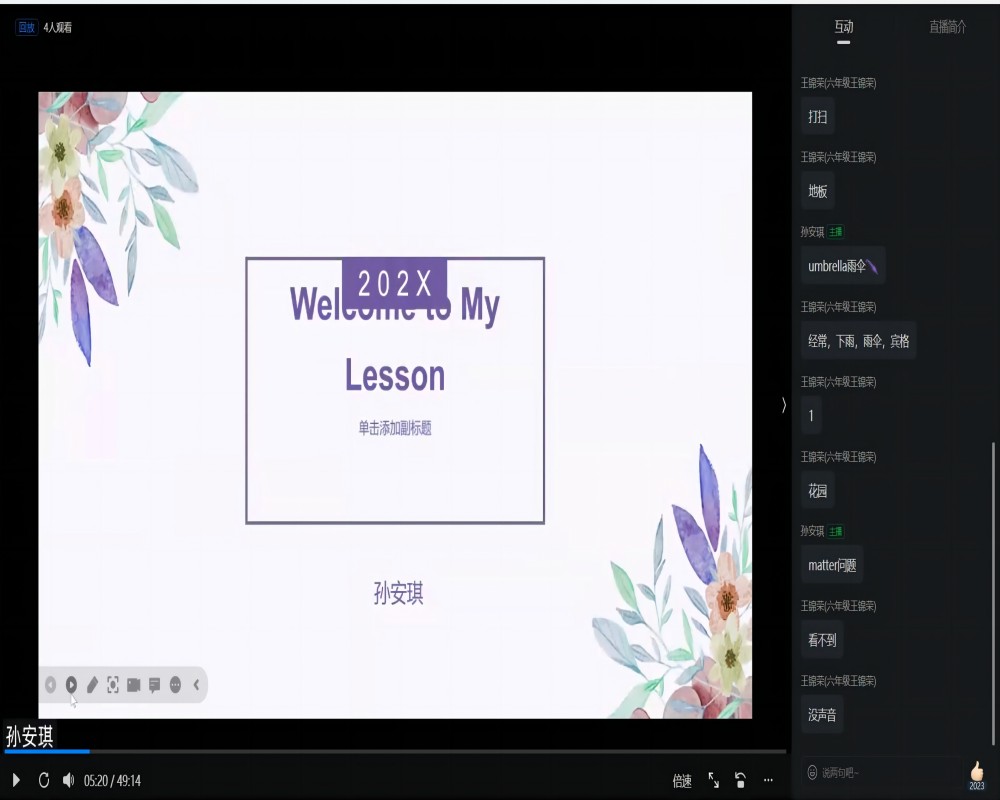The width and height of the screenshot is (1000, 800).
Task: Click the focus frame icon in slide toolbar
Action: point(113,685)
